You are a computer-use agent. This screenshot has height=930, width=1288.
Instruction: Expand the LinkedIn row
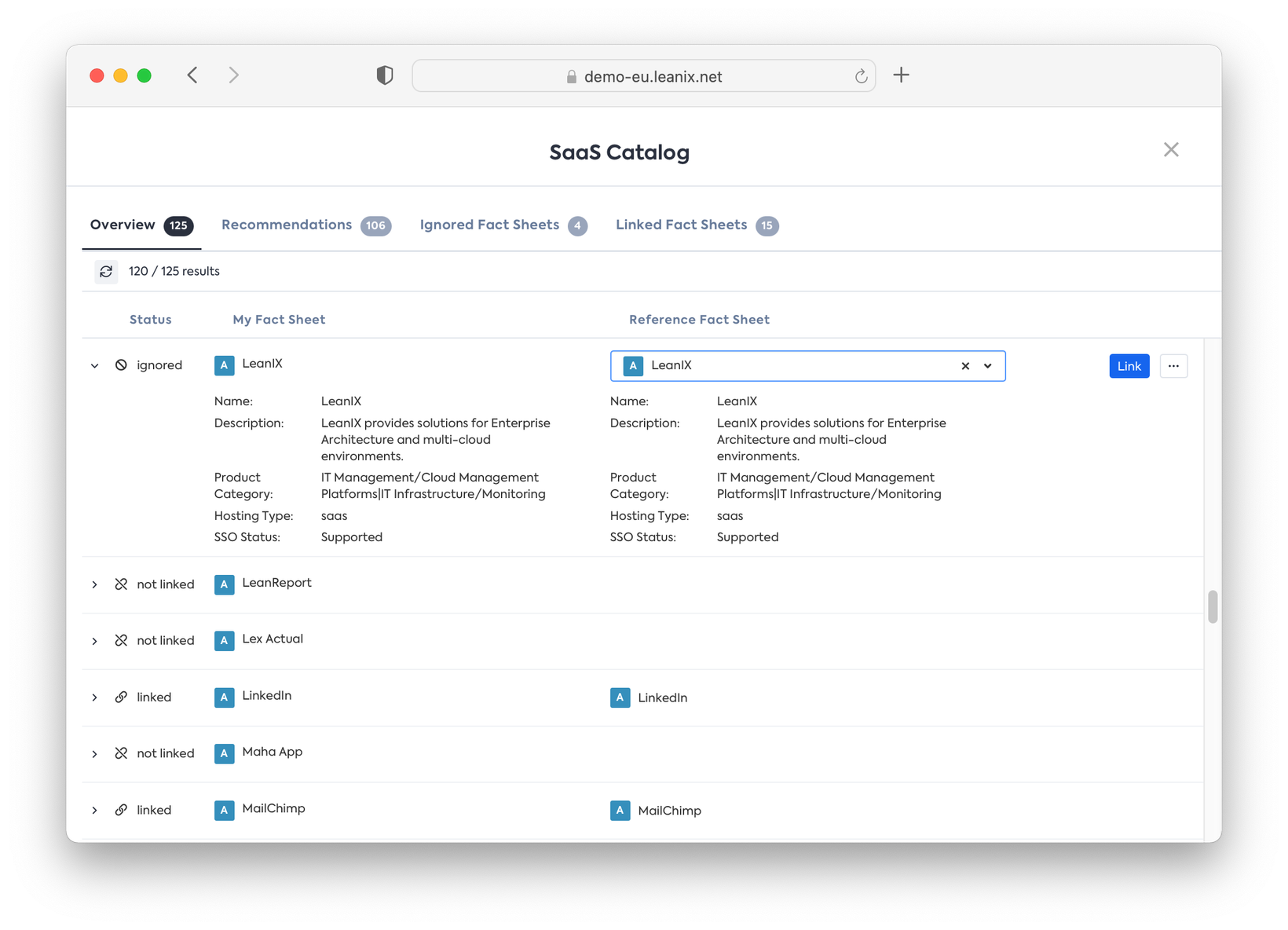point(94,698)
